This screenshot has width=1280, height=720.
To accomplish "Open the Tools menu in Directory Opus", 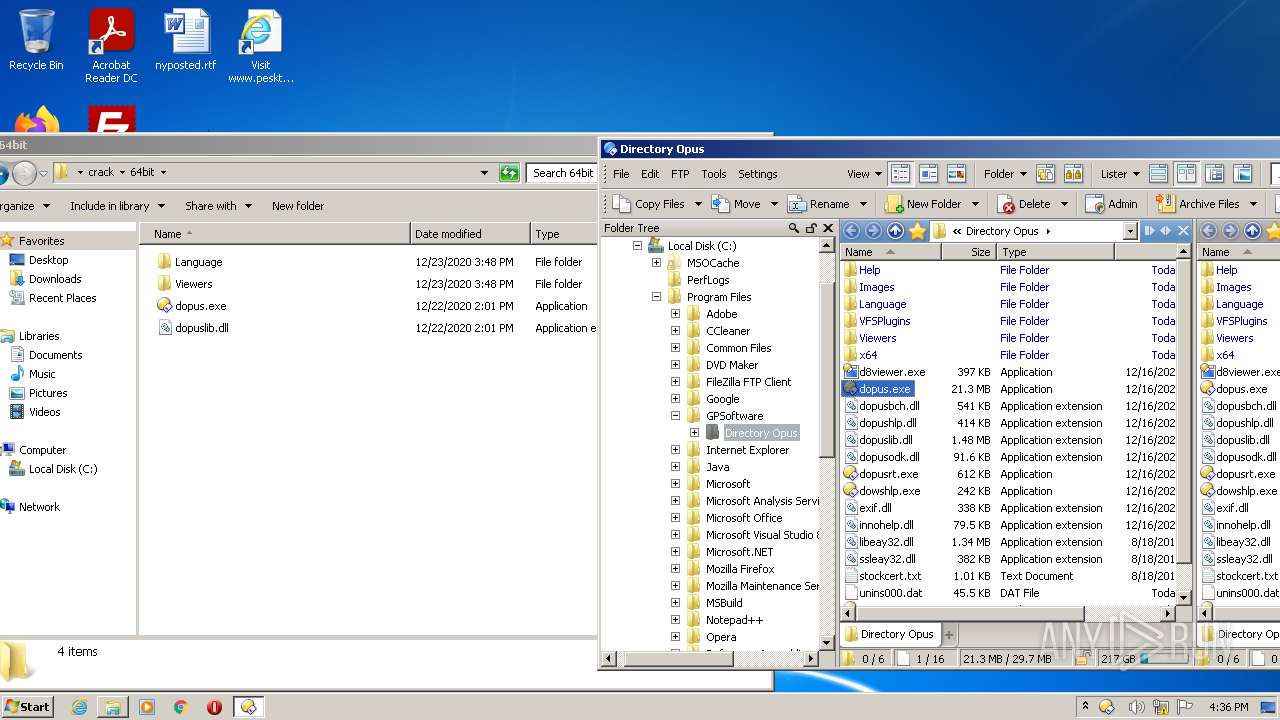I will click(714, 174).
